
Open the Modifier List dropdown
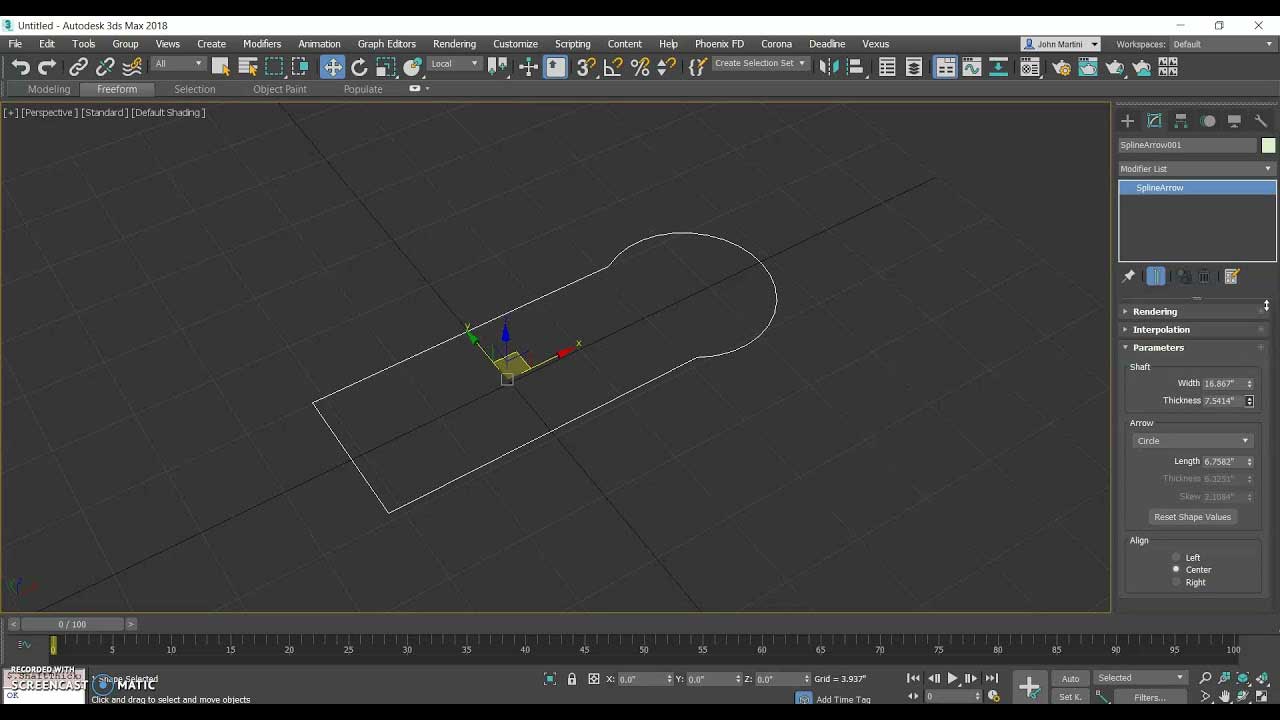(x=1196, y=169)
